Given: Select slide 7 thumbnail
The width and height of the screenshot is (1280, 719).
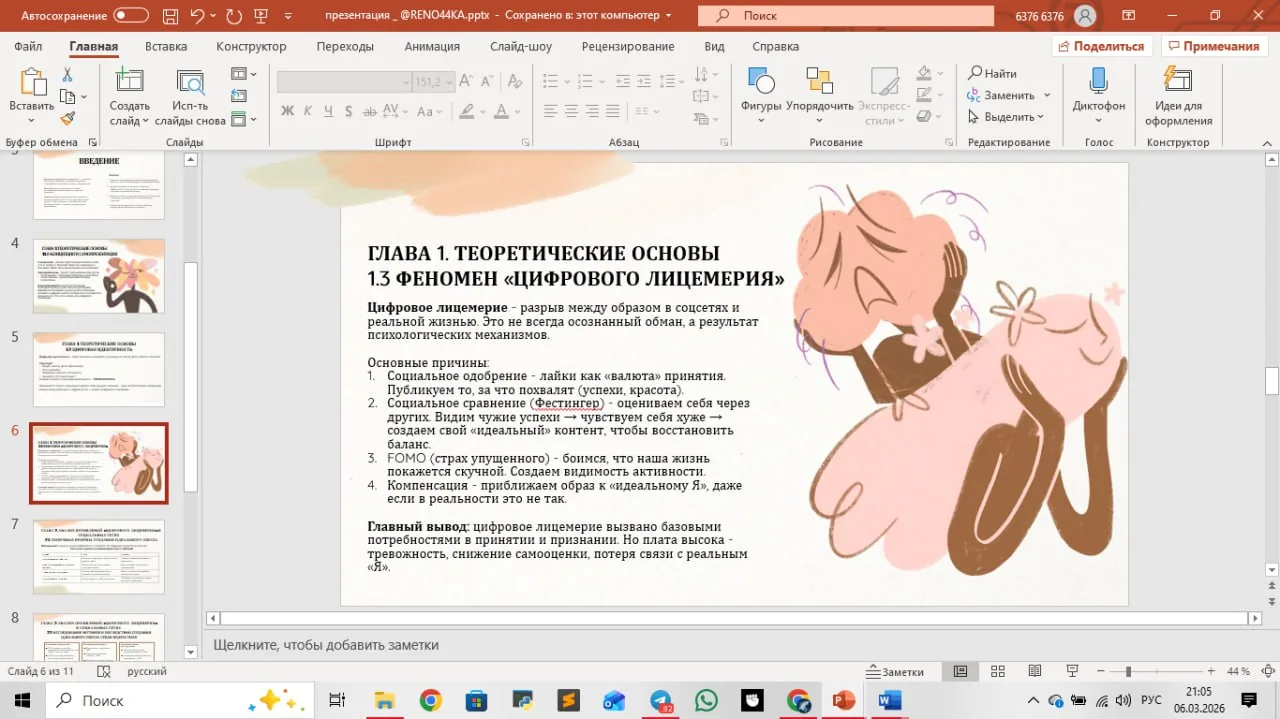Looking at the screenshot, I should 99,556.
